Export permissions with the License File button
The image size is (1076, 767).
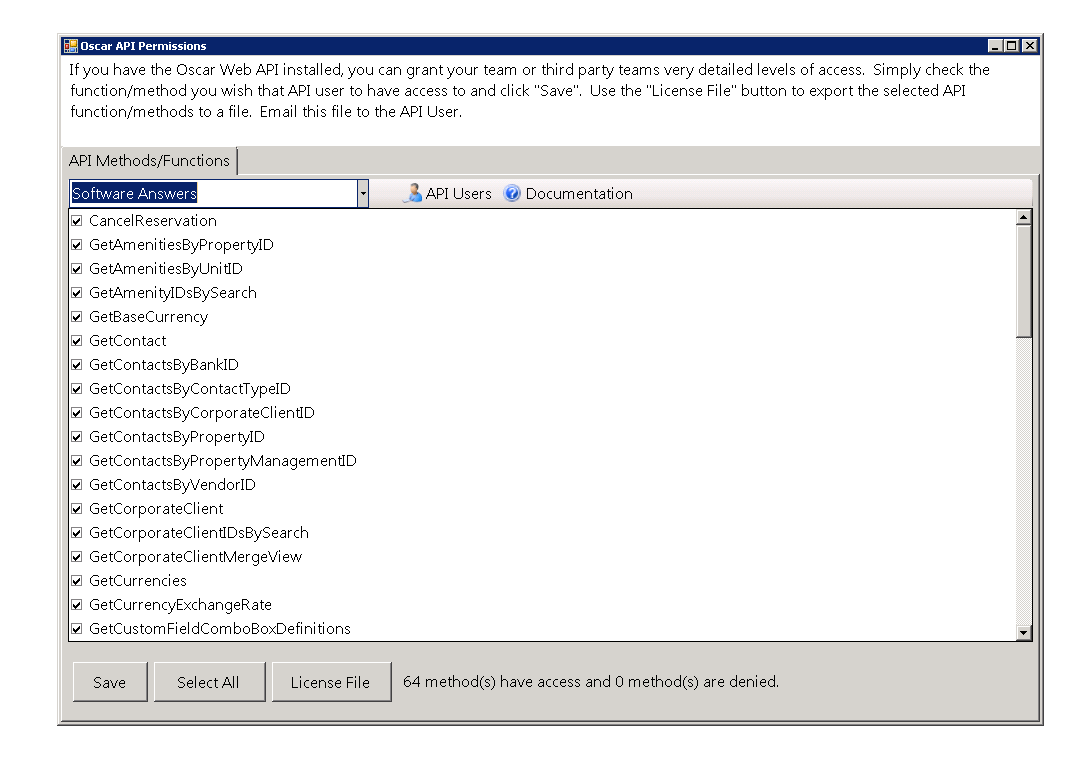(x=331, y=681)
